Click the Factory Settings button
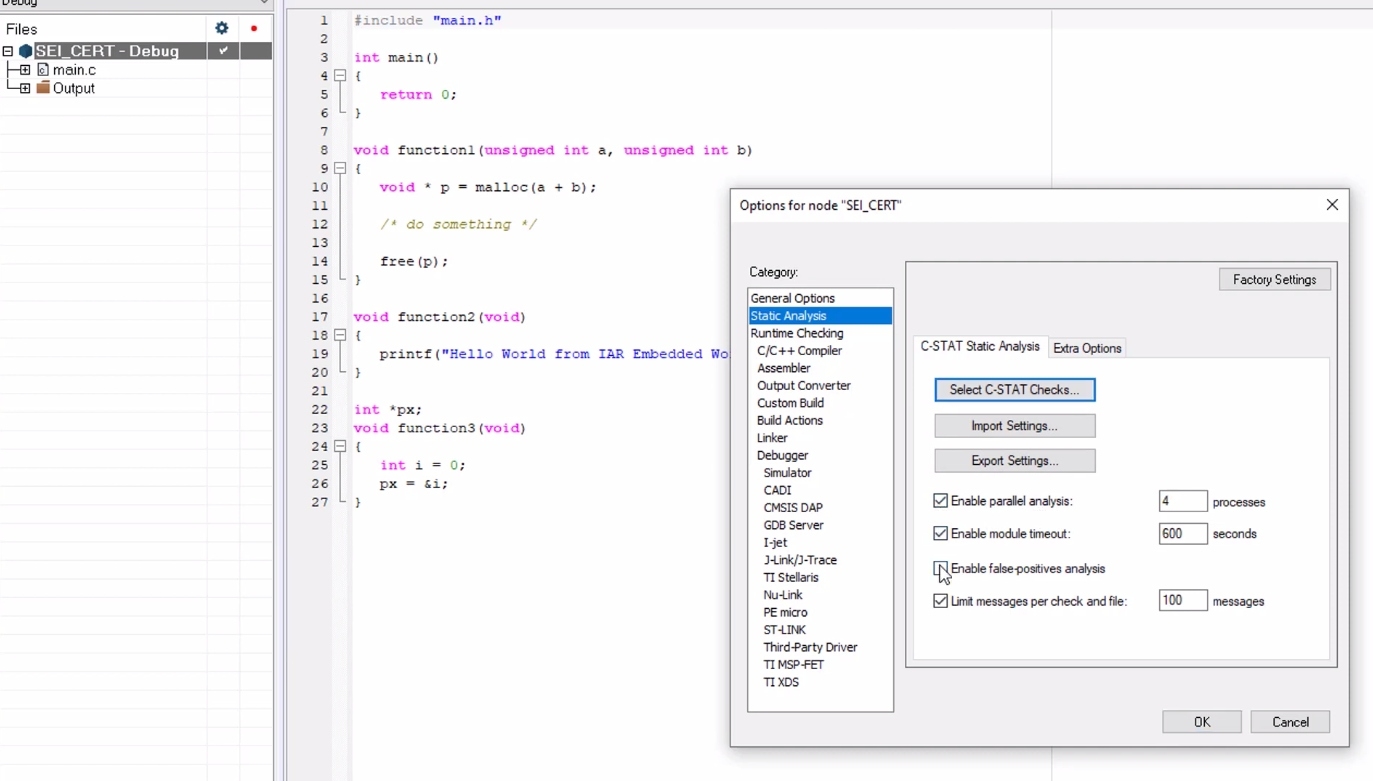The height and width of the screenshot is (781, 1373). pos(1274,280)
